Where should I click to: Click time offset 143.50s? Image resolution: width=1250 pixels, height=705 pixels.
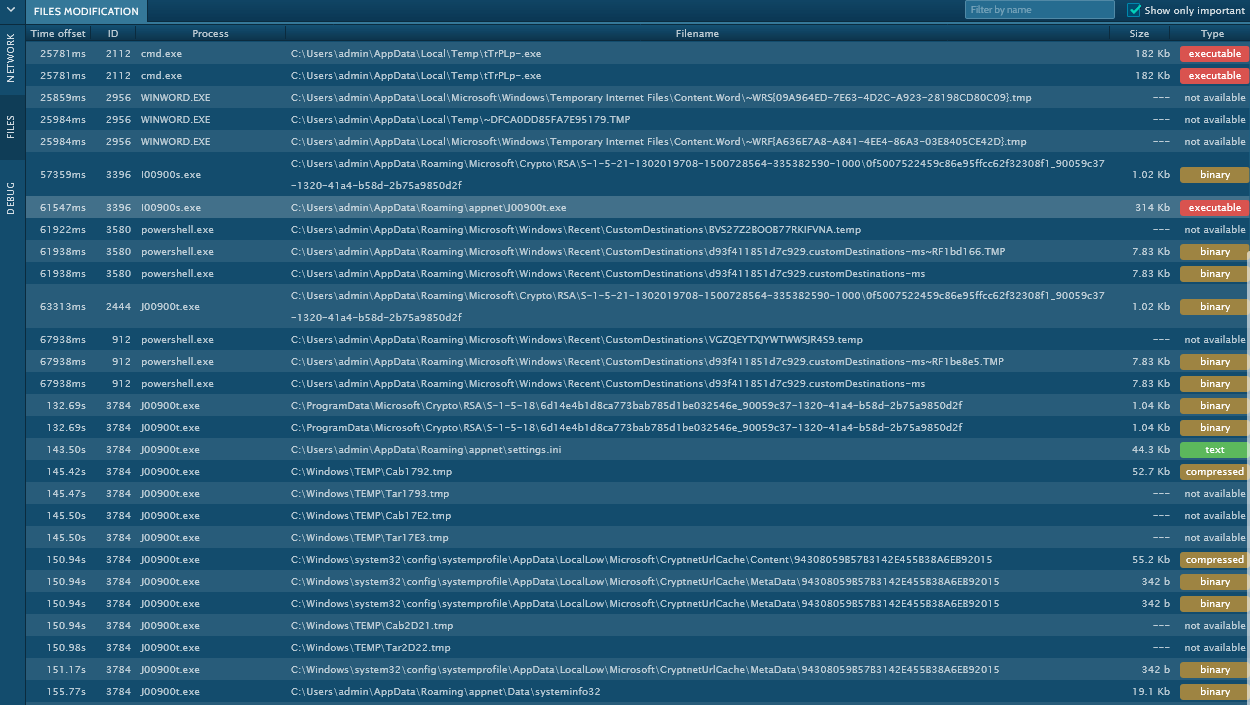[66, 450]
